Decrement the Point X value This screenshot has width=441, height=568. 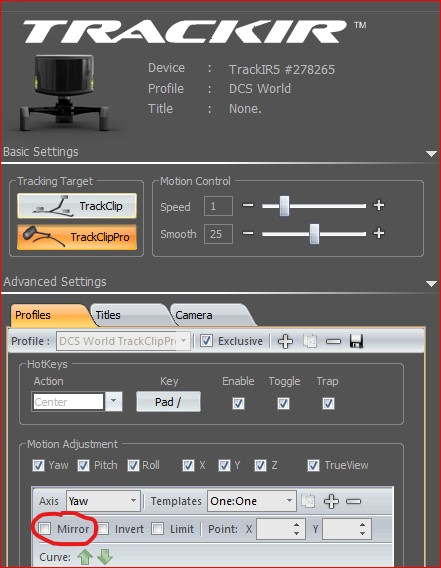pos(296,534)
